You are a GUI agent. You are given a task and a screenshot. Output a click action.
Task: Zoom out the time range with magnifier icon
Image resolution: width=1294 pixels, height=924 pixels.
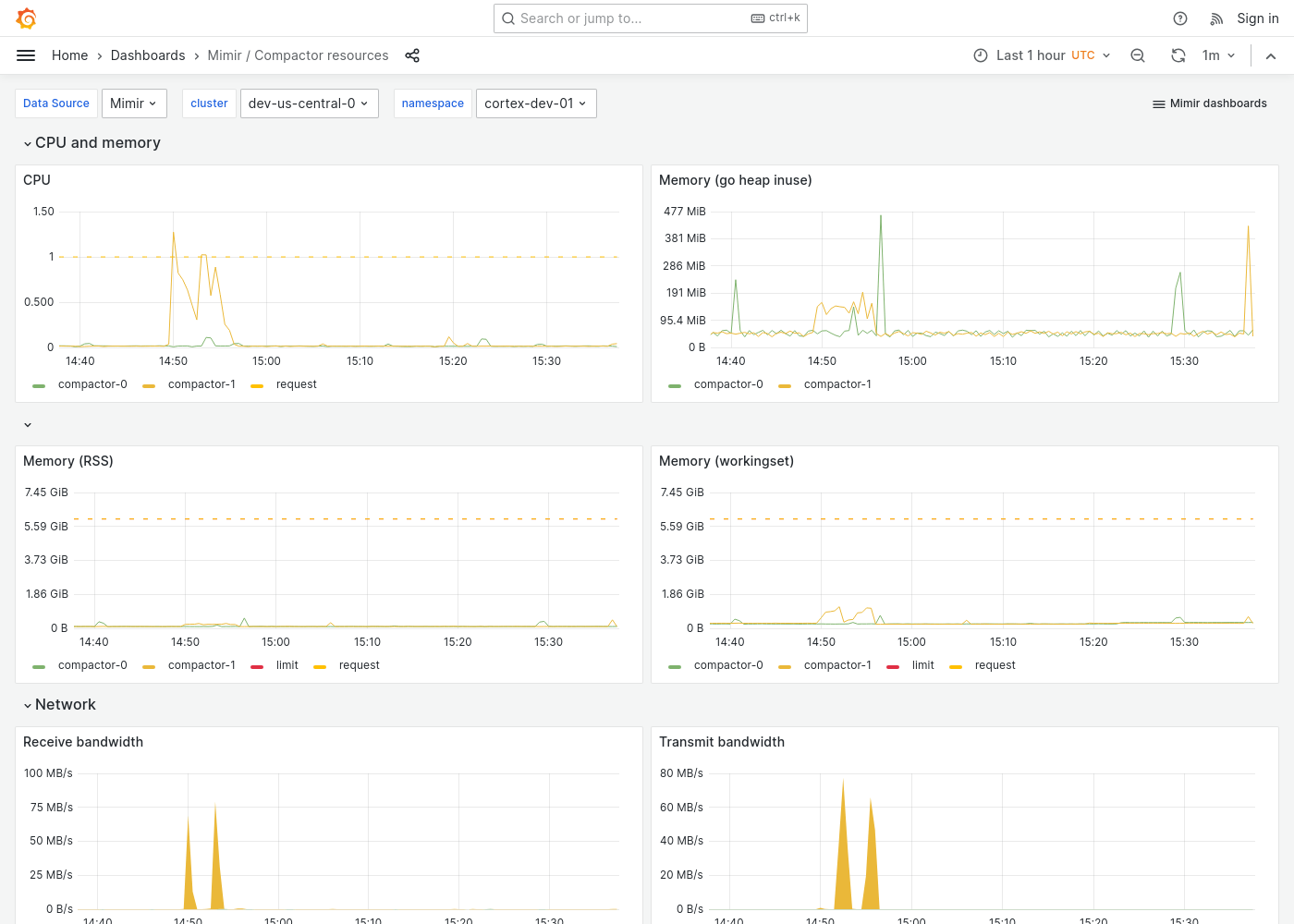pos(1137,55)
